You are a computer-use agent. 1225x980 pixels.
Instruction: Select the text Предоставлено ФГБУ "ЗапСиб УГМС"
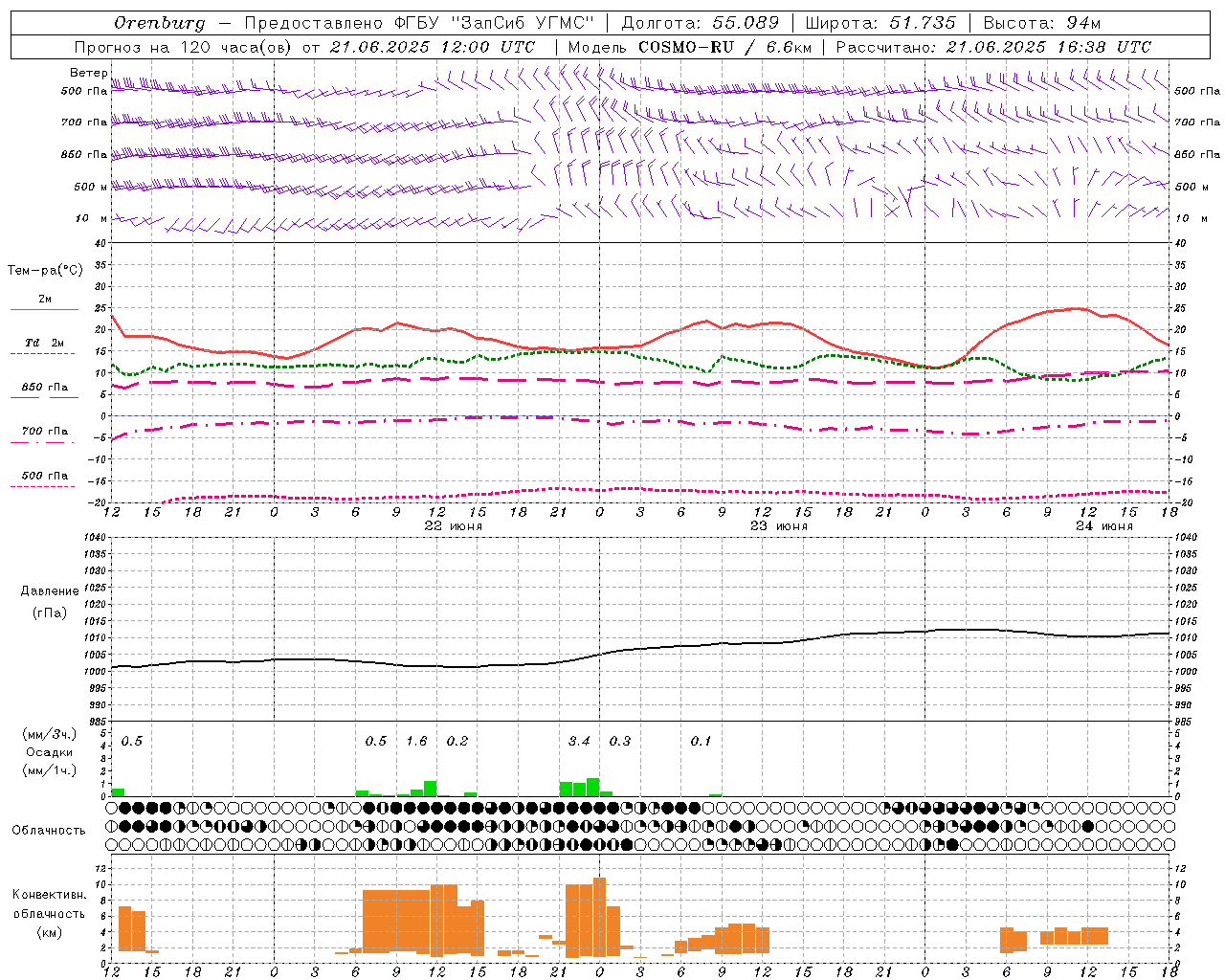(x=419, y=23)
